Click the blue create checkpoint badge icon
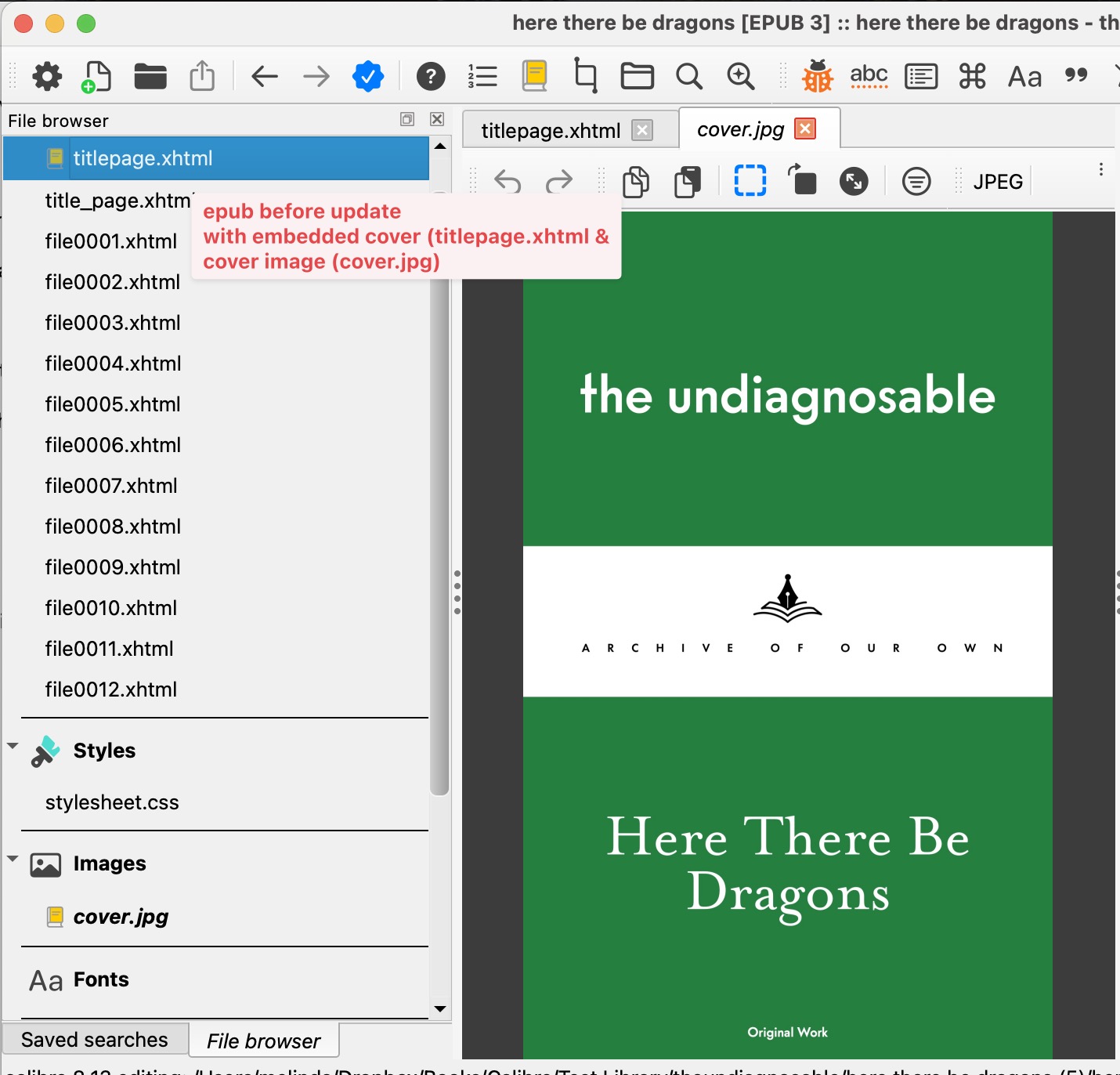The image size is (1120, 1075). pyautogui.click(x=367, y=76)
